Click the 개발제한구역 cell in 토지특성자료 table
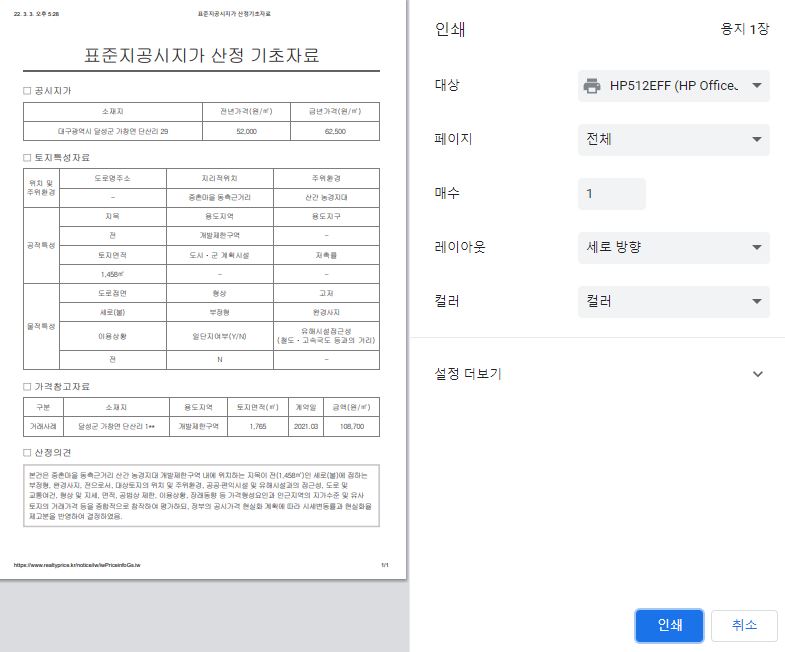785x652 pixels. click(220, 235)
